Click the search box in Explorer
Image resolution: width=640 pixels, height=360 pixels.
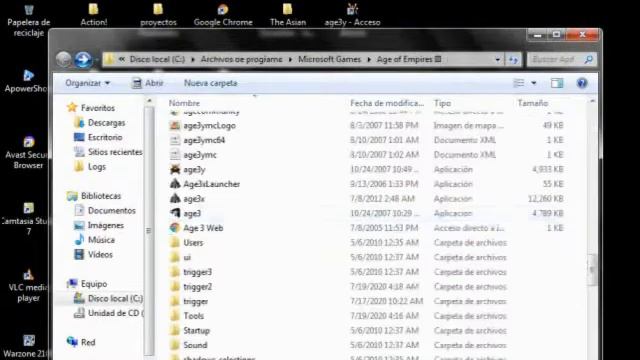[x=561, y=60]
